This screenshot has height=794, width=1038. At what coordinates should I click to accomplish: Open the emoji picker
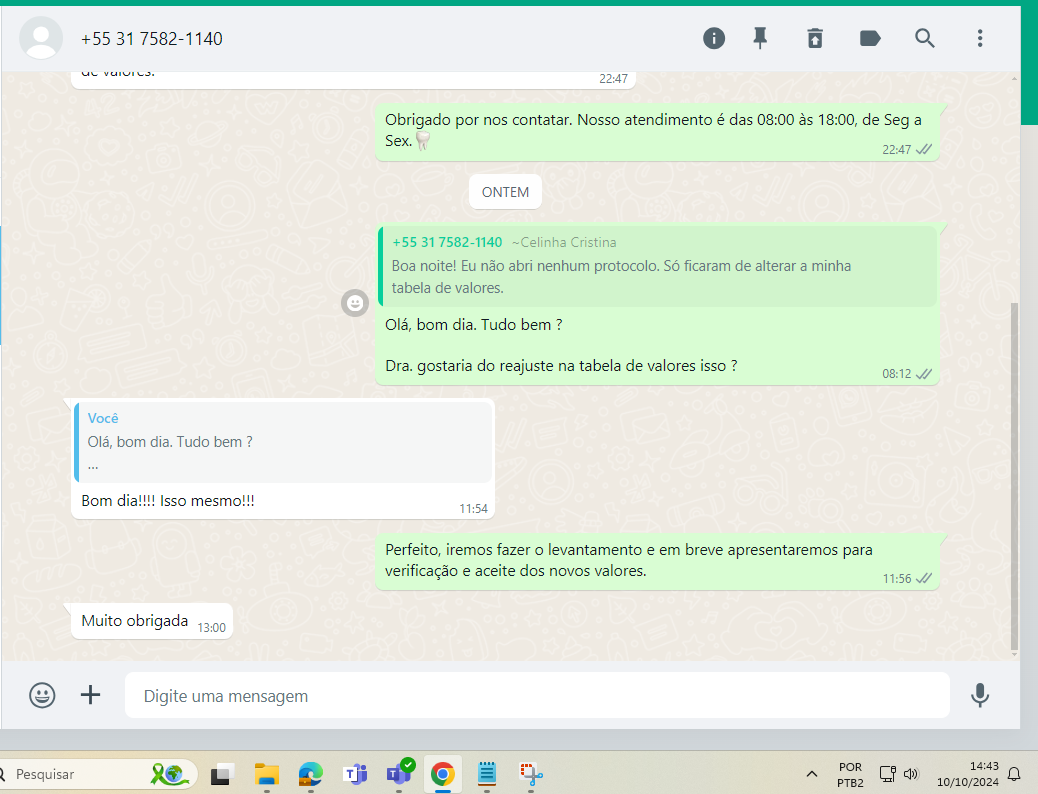point(42,695)
